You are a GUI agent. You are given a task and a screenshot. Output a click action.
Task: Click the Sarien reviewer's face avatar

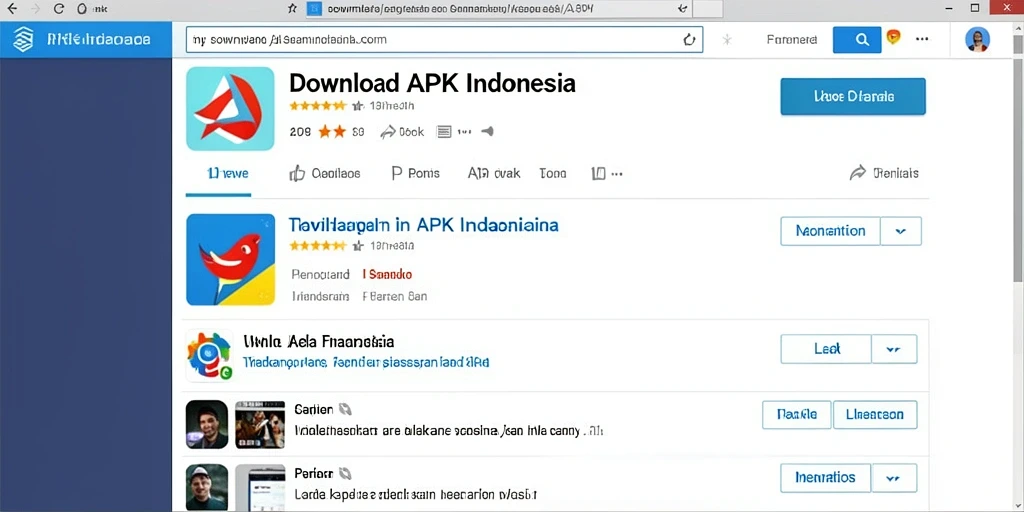[207, 424]
